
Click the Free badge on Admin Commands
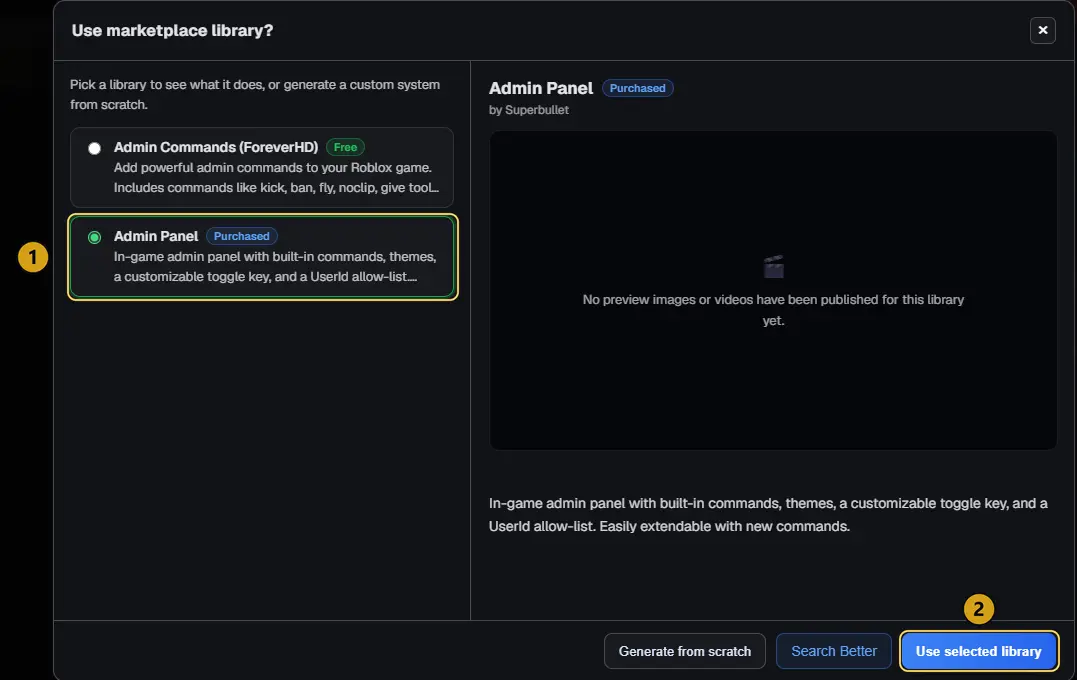point(345,147)
